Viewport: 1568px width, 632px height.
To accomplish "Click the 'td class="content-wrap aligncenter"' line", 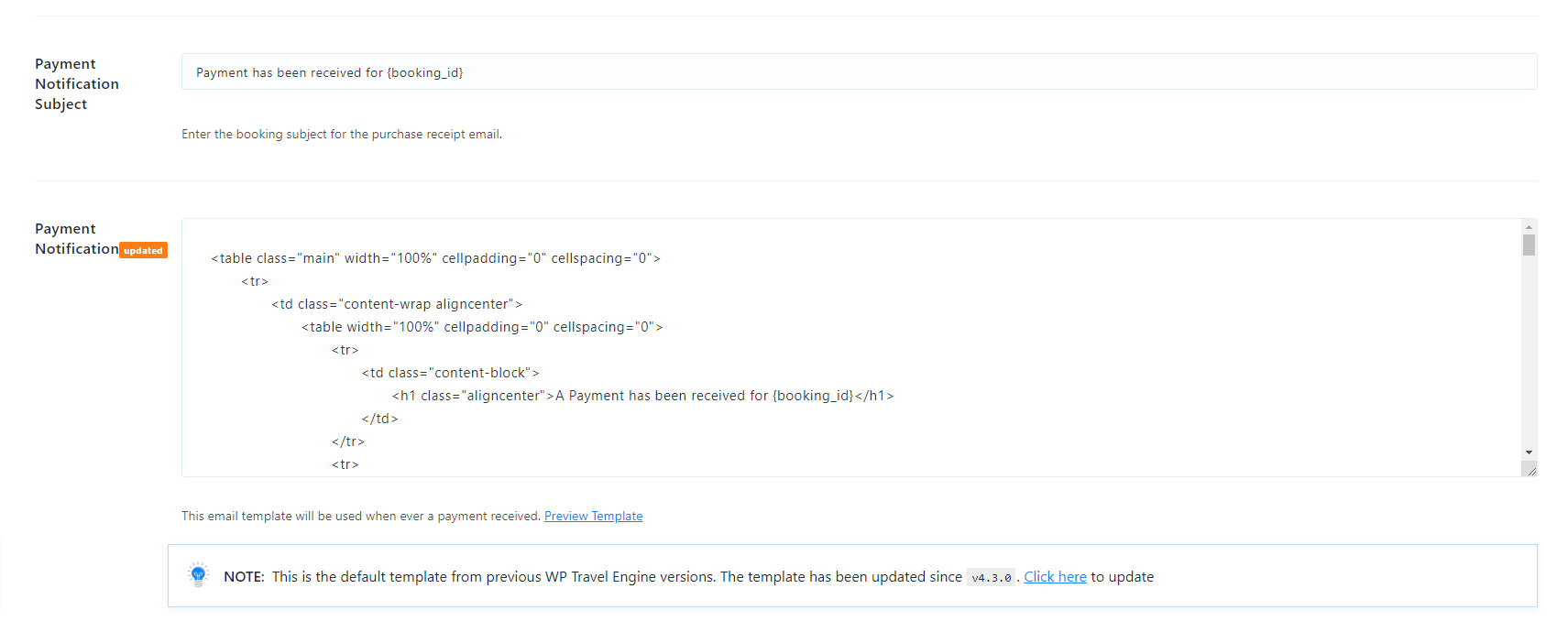I will pyautogui.click(x=397, y=304).
